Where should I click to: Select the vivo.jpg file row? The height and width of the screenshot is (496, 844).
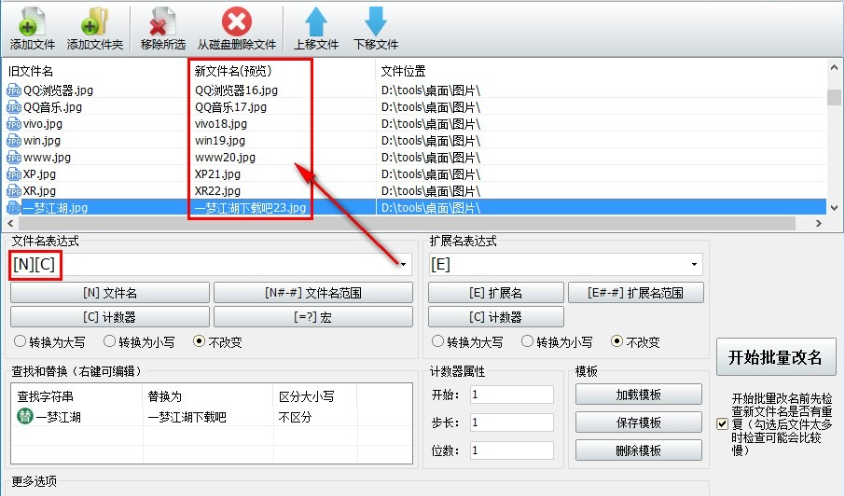[x=414, y=124]
